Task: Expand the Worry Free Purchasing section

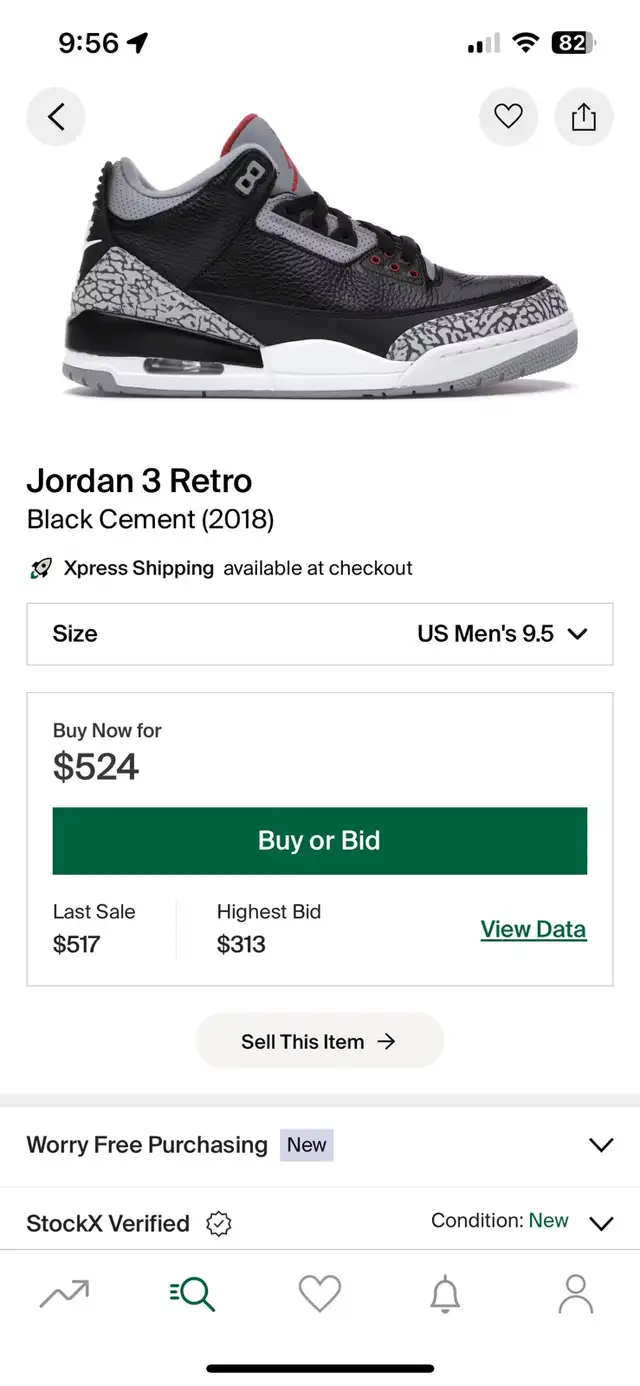Action: coord(601,1145)
